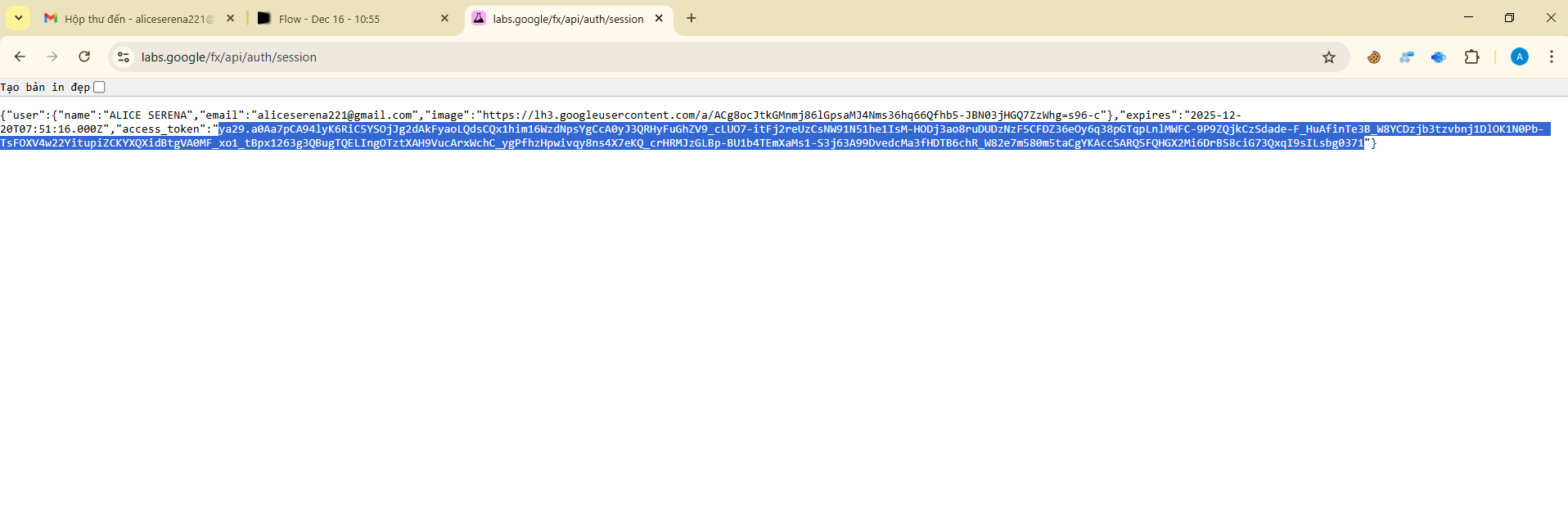The width and height of the screenshot is (1568, 524).
Task: Expand the tab search dropdown arrow
Action: click(18, 18)
